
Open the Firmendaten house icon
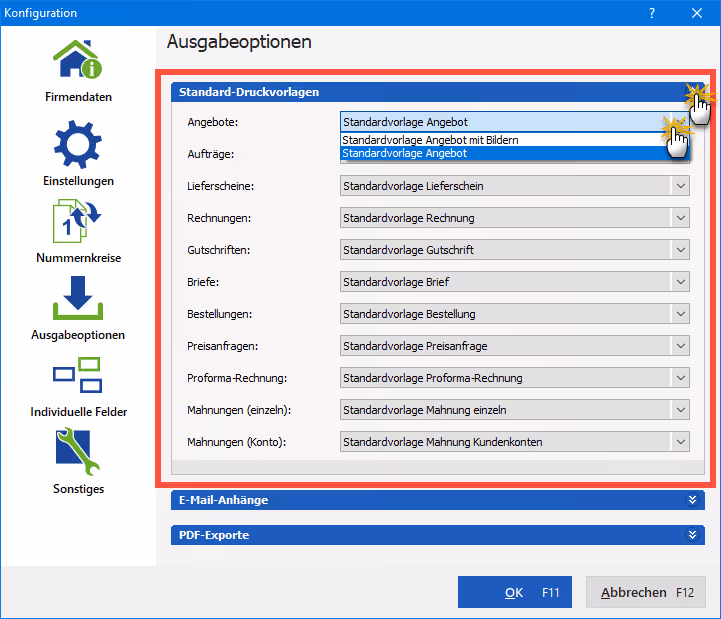click(x=77, y=59)
